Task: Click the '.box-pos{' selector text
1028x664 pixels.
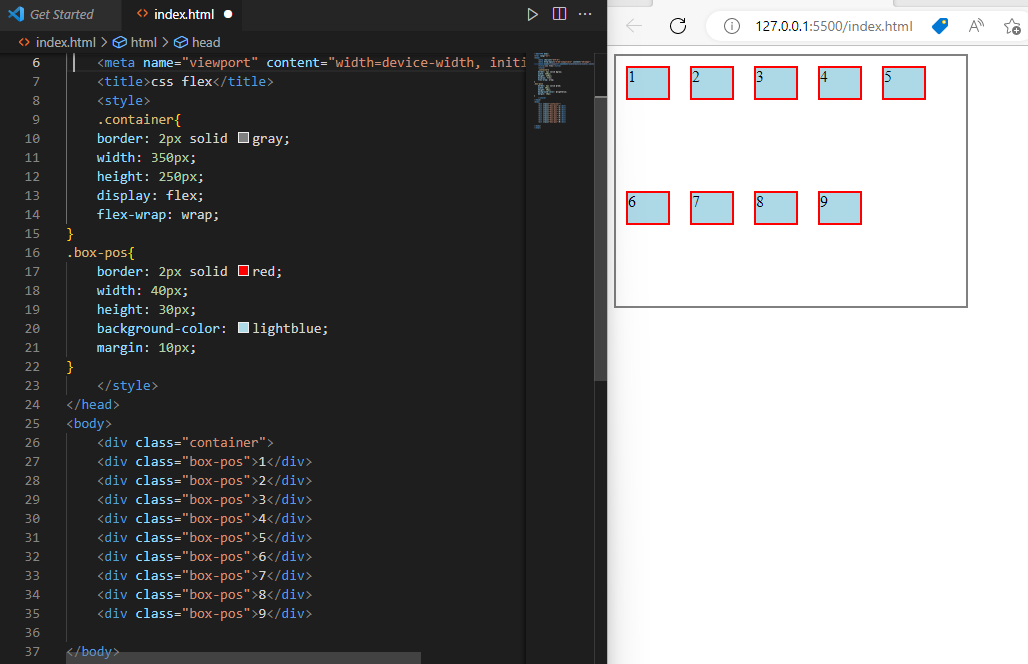Action: pyautogui.click(x=100, y=252)
